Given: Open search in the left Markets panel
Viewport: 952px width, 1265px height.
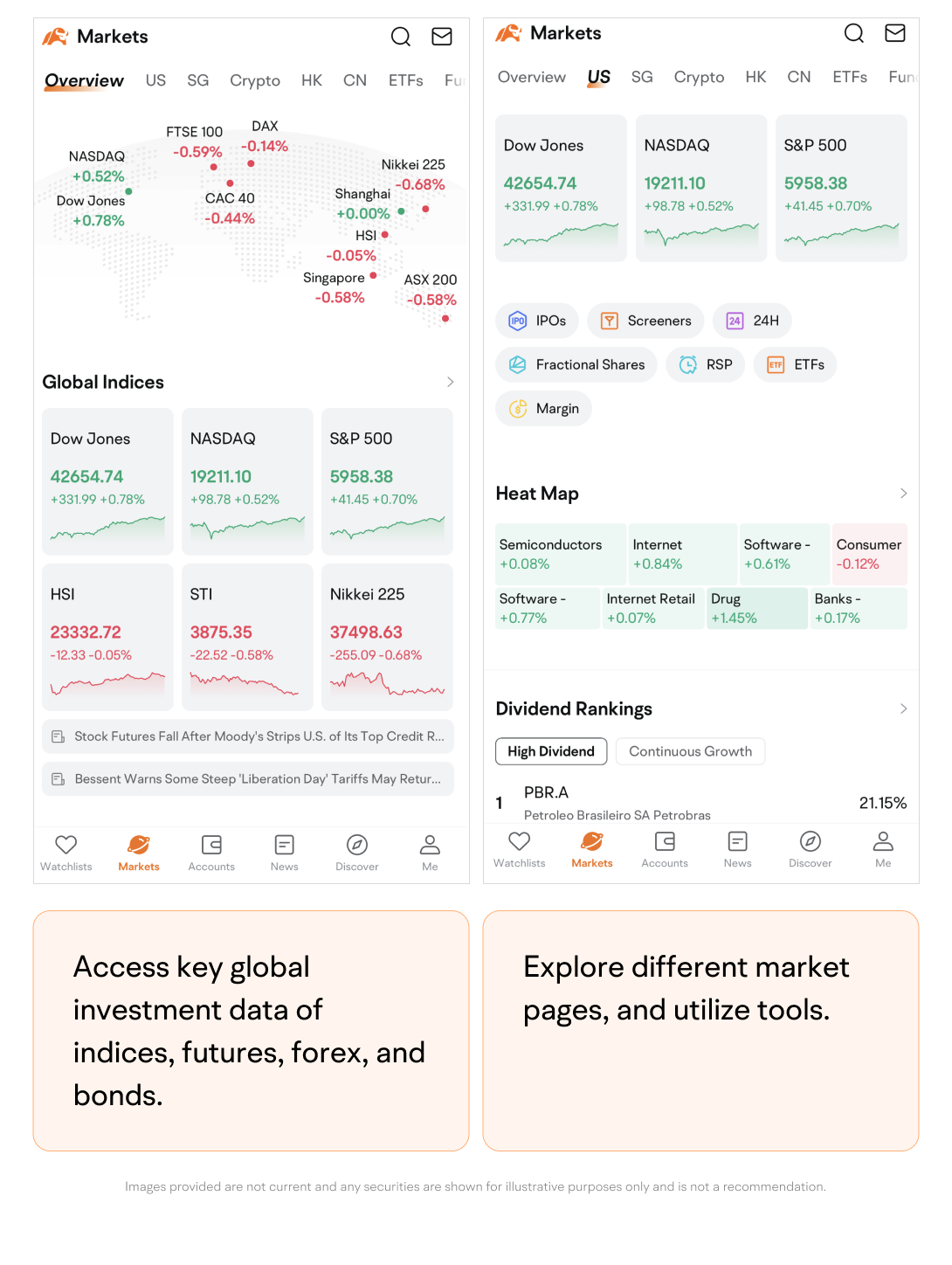Looking at the screenshot, I should coord(400,37).
